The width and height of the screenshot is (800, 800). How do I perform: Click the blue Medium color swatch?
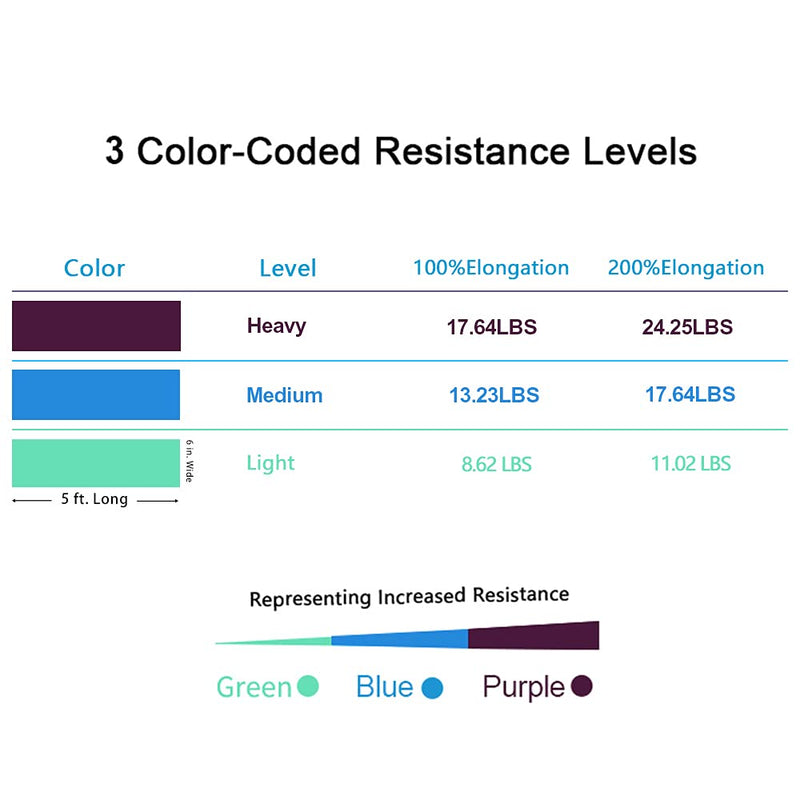coord(96,394)
